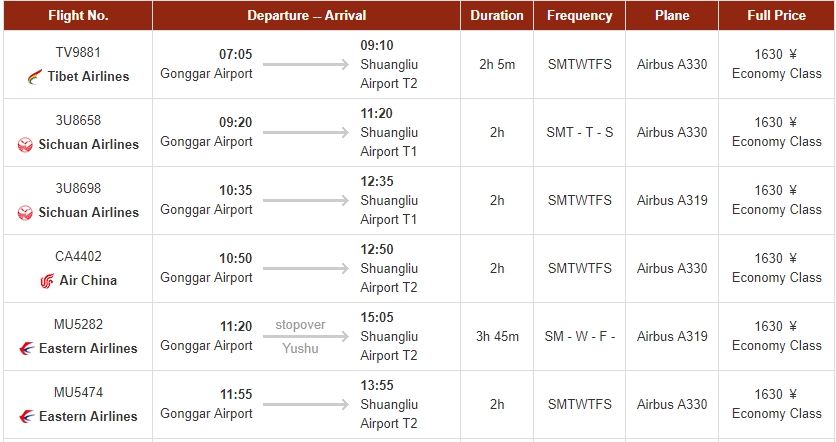Screen dimensions: 836x442
Task: Click the Air China logo icon
Action: [47, 281]
